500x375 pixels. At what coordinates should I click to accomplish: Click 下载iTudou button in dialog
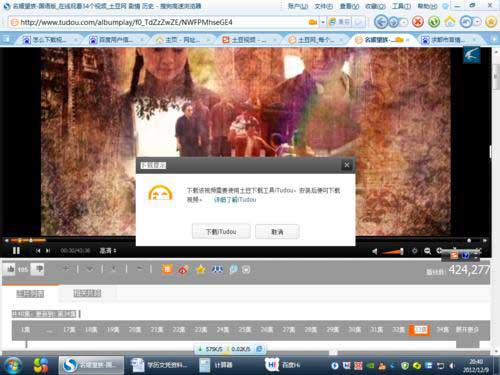tap(221, 231)
